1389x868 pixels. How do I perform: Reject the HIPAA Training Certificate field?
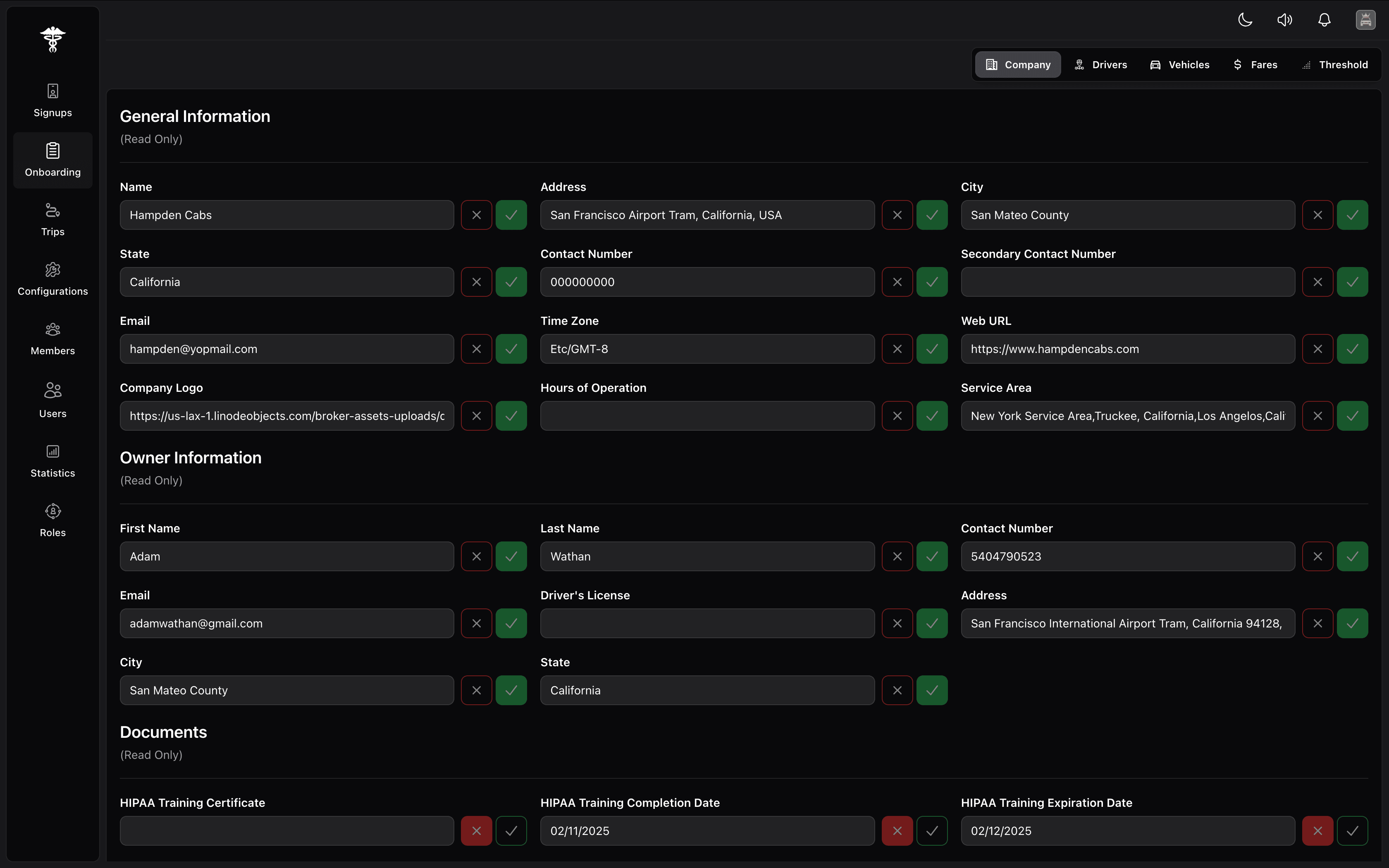pos(476,830)
